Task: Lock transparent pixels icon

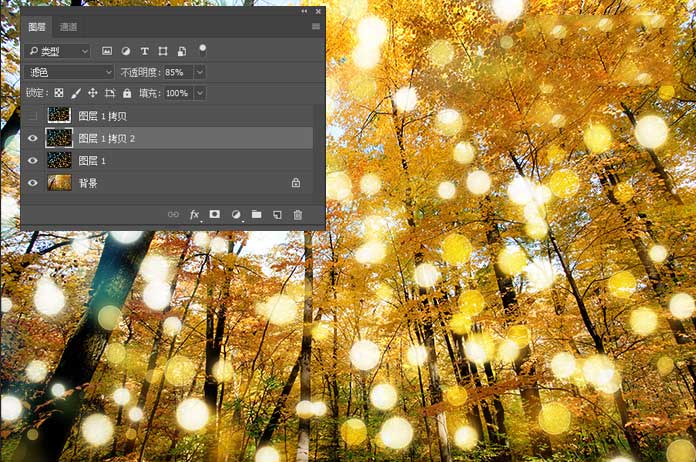Action: 59,93
